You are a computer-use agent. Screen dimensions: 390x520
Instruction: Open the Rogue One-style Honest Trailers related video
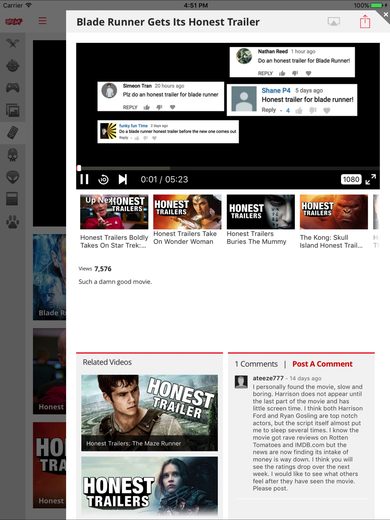[x=150, y=486]
